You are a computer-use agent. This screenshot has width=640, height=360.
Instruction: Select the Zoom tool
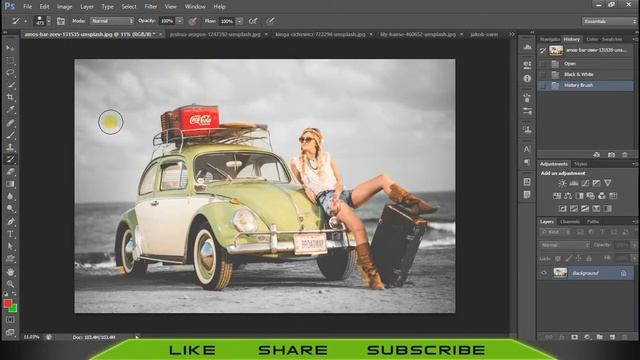point(10,284)
